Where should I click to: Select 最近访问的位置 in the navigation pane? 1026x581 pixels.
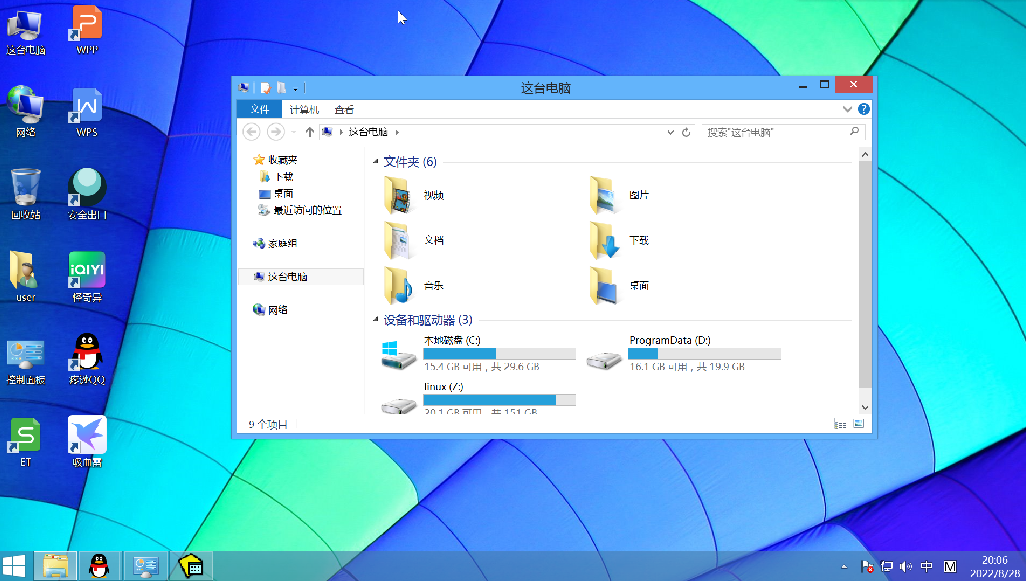(300, 210)
